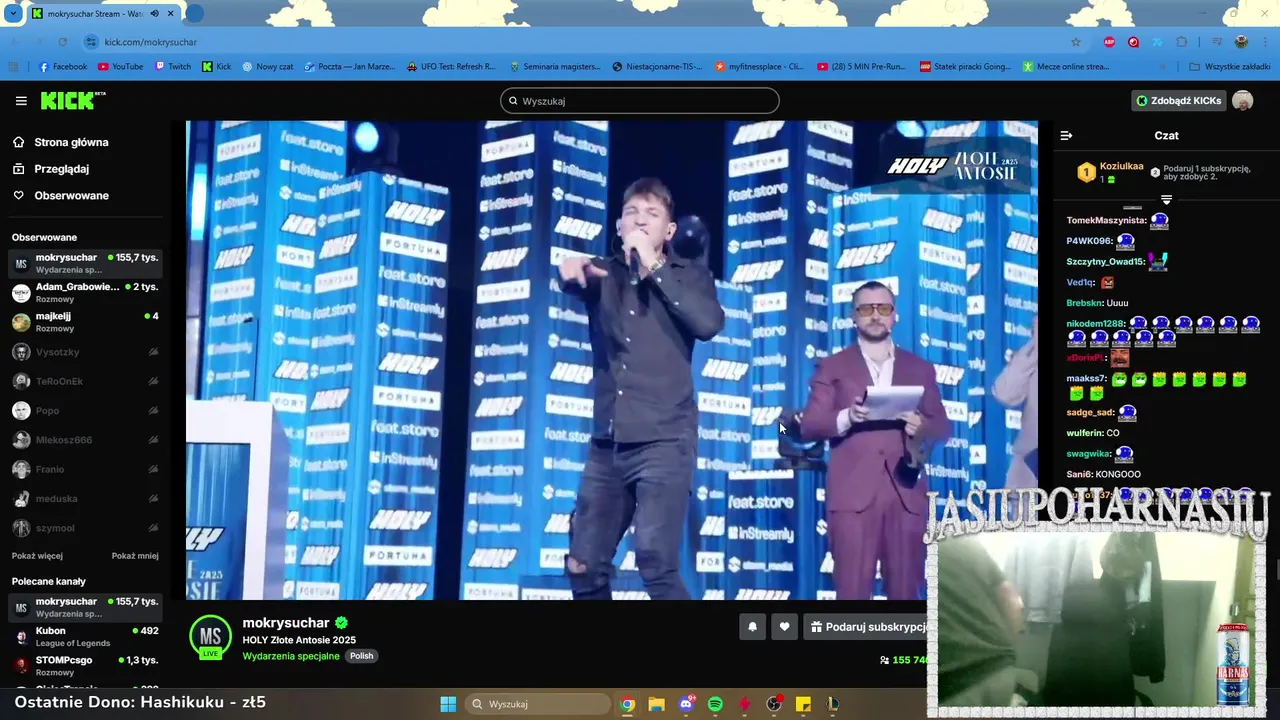Open Kick bookmark in bookmarks bar
Viewport: 1280px width, 720px height.
[216, 67]
